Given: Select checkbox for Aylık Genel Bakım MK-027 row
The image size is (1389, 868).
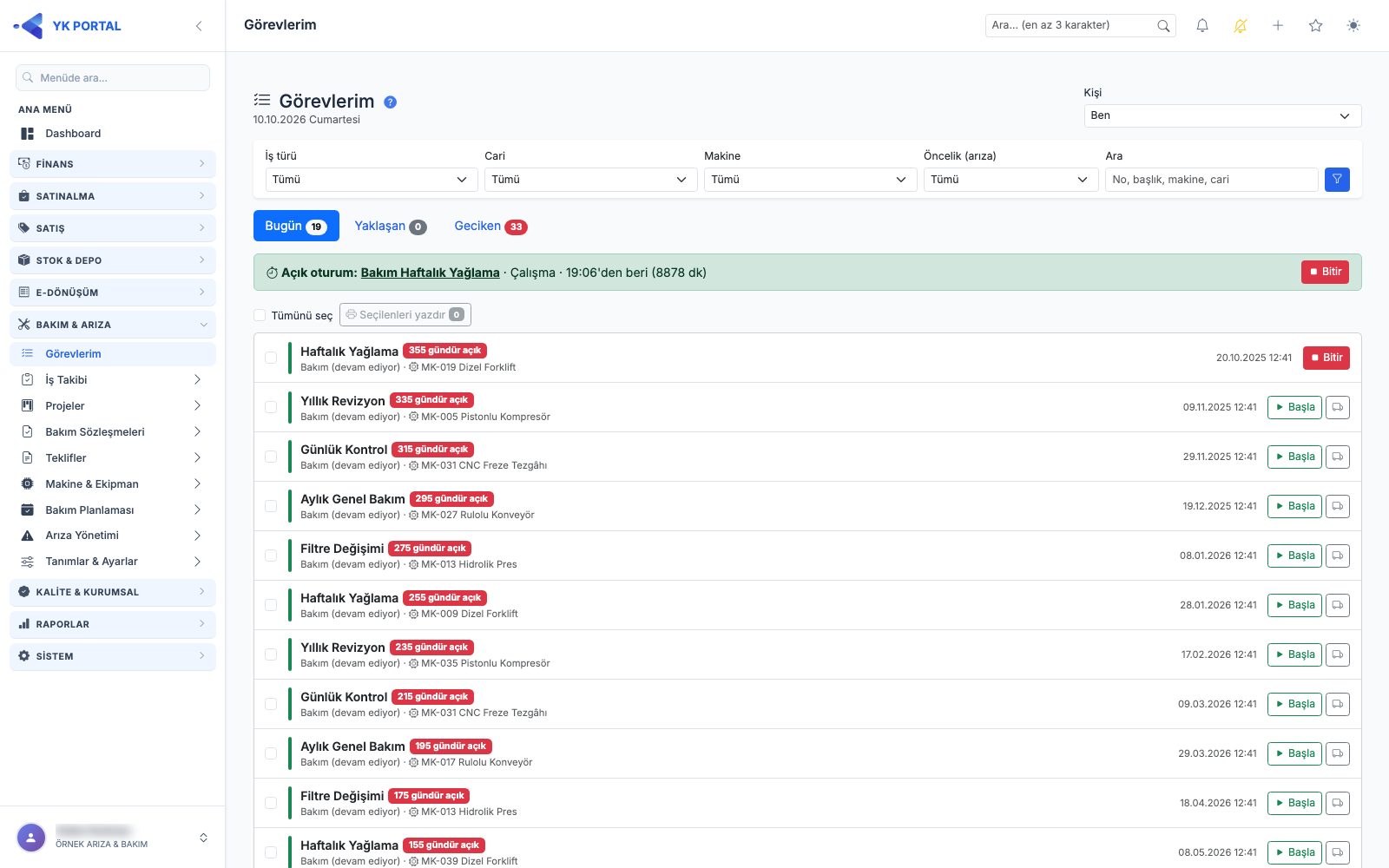Looking at the screenshot, I should tap(271, 506).
